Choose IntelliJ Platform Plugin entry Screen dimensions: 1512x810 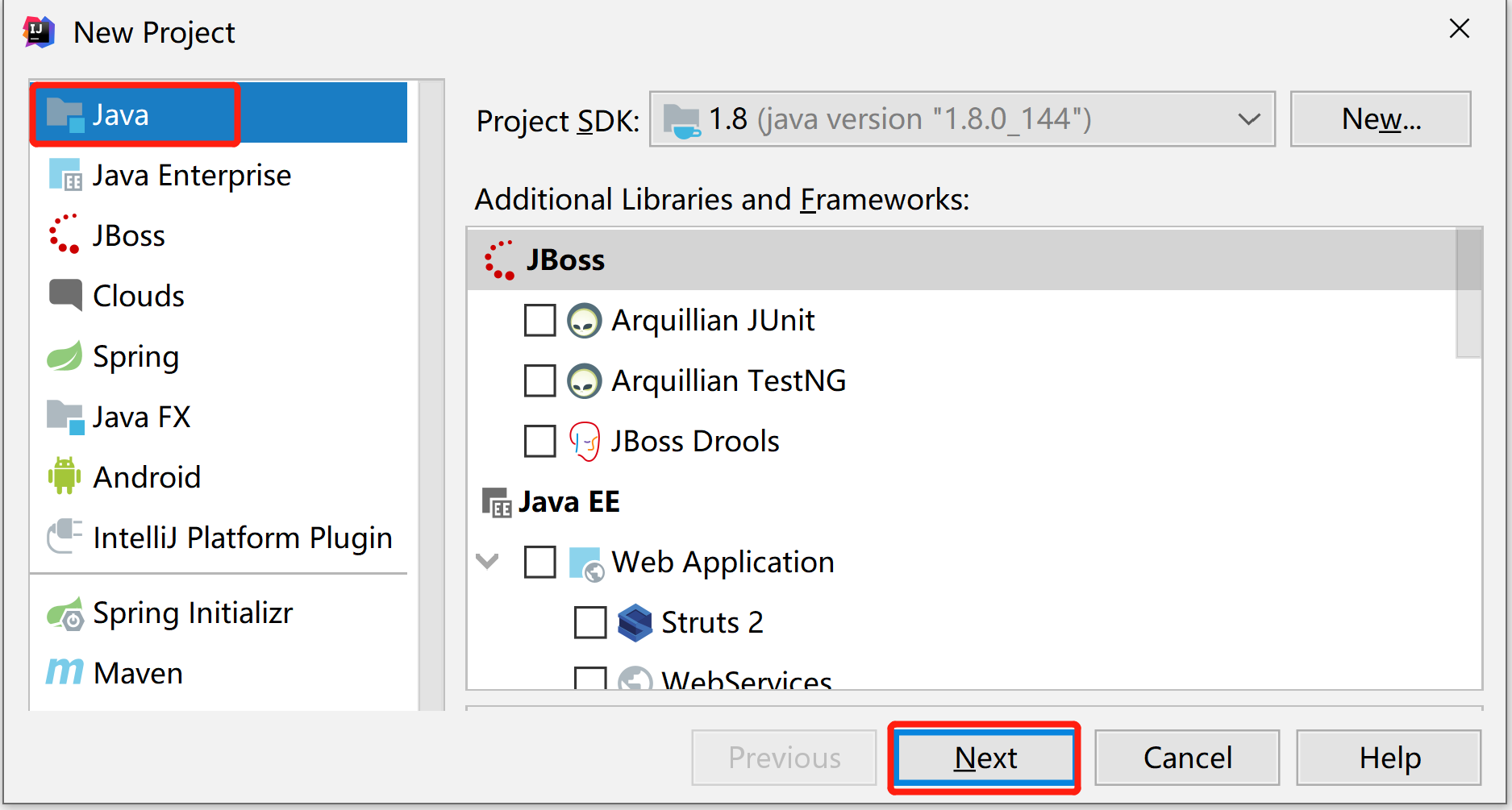tap(219, 538)
